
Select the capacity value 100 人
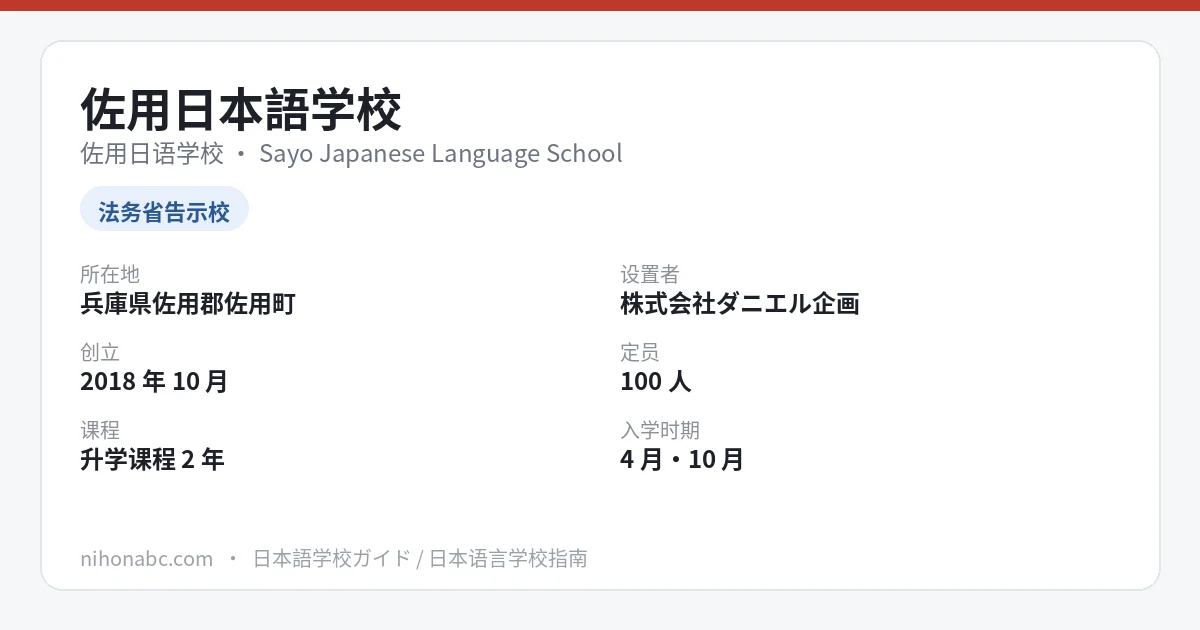pyautogui.click(x=656, y=381)
